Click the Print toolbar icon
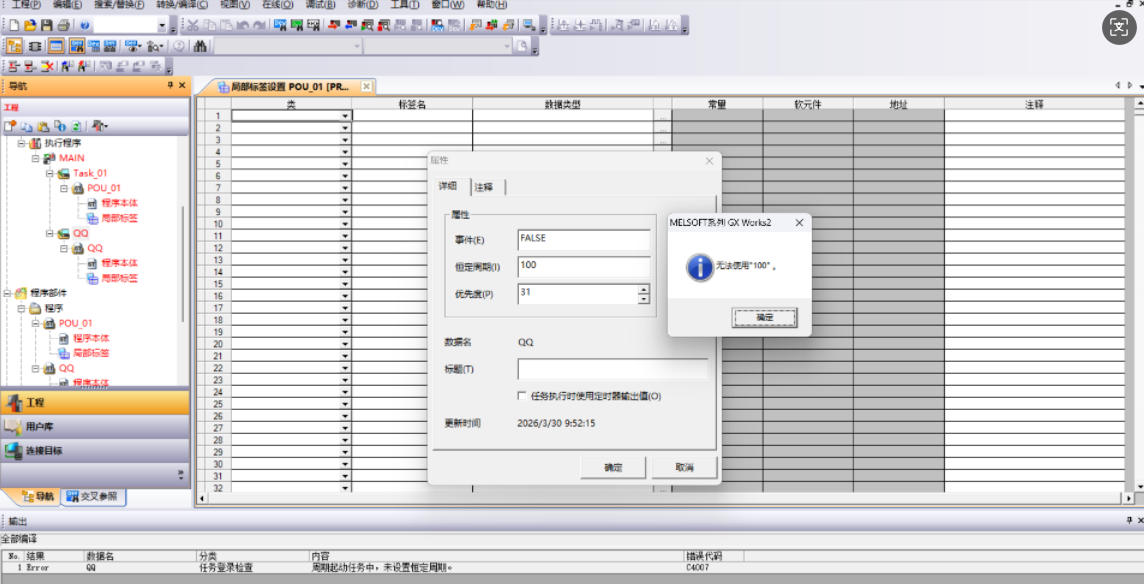 [x=63, y=24]
